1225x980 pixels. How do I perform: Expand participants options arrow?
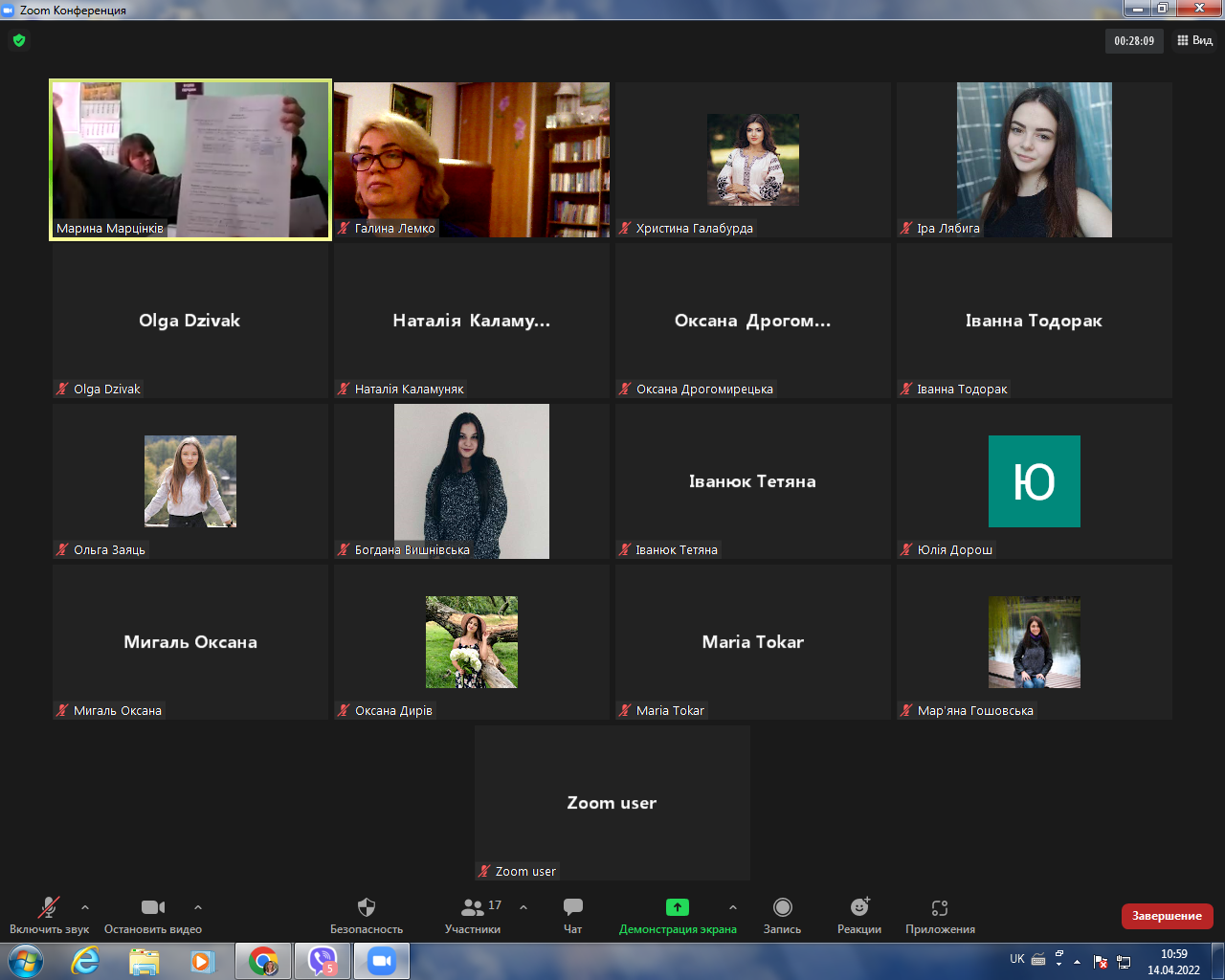[523, 906]
